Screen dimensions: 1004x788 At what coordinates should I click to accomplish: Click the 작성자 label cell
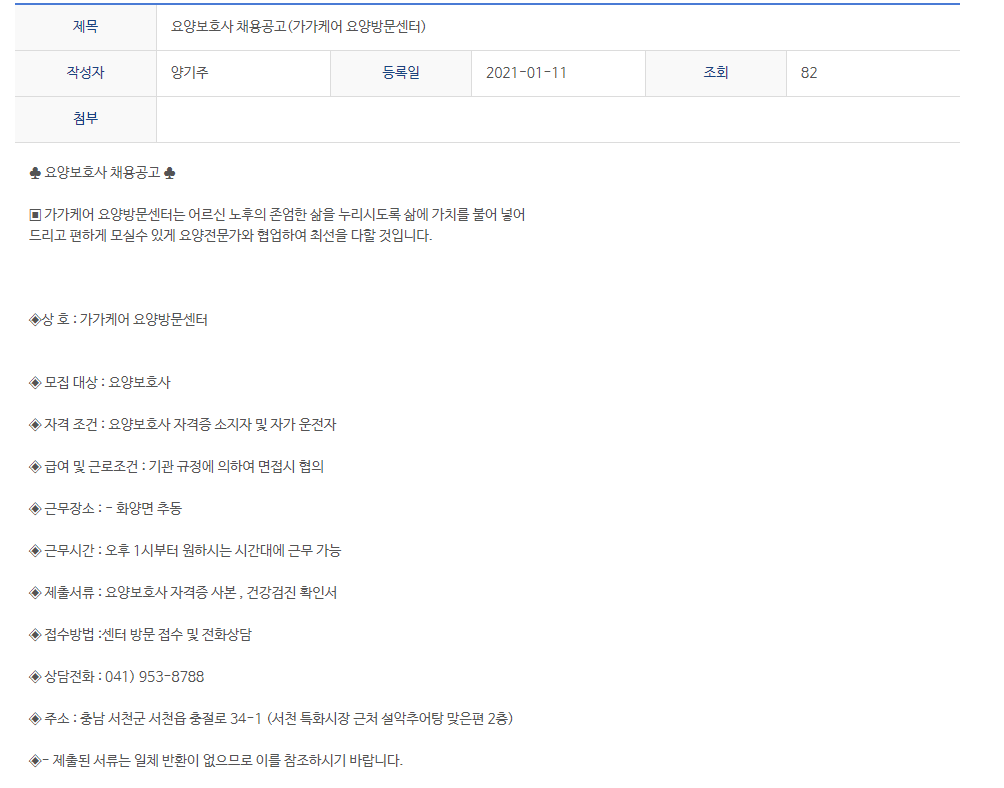coord(85,73)
